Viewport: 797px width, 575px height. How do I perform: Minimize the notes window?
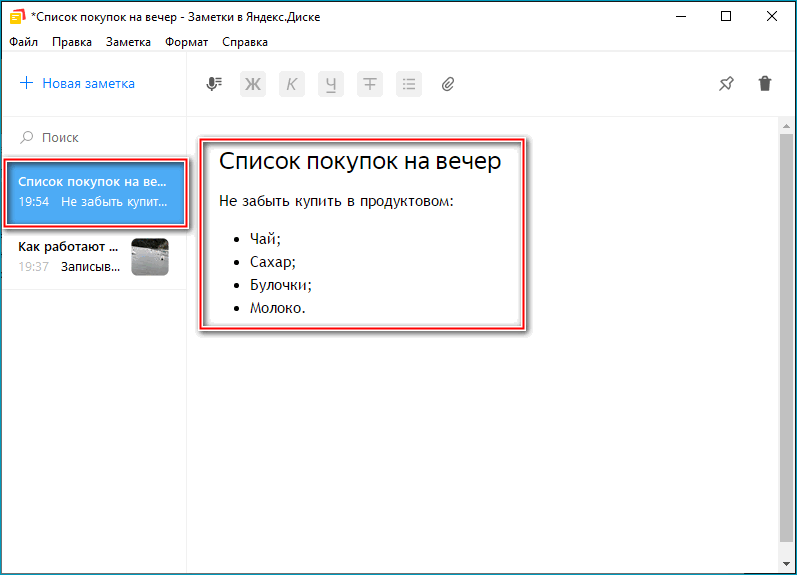681,16
